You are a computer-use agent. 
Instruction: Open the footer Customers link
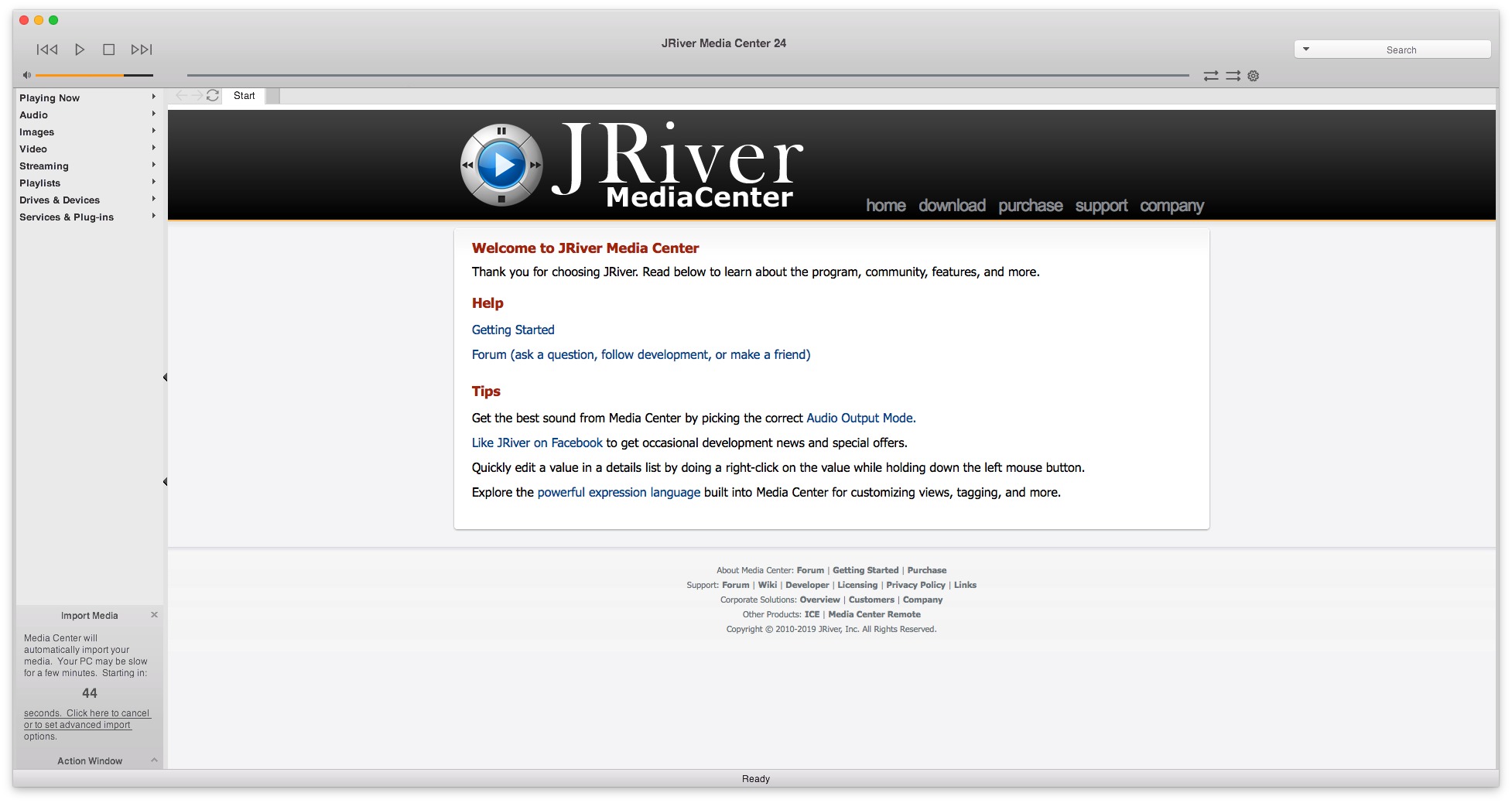tap(871, 600)
